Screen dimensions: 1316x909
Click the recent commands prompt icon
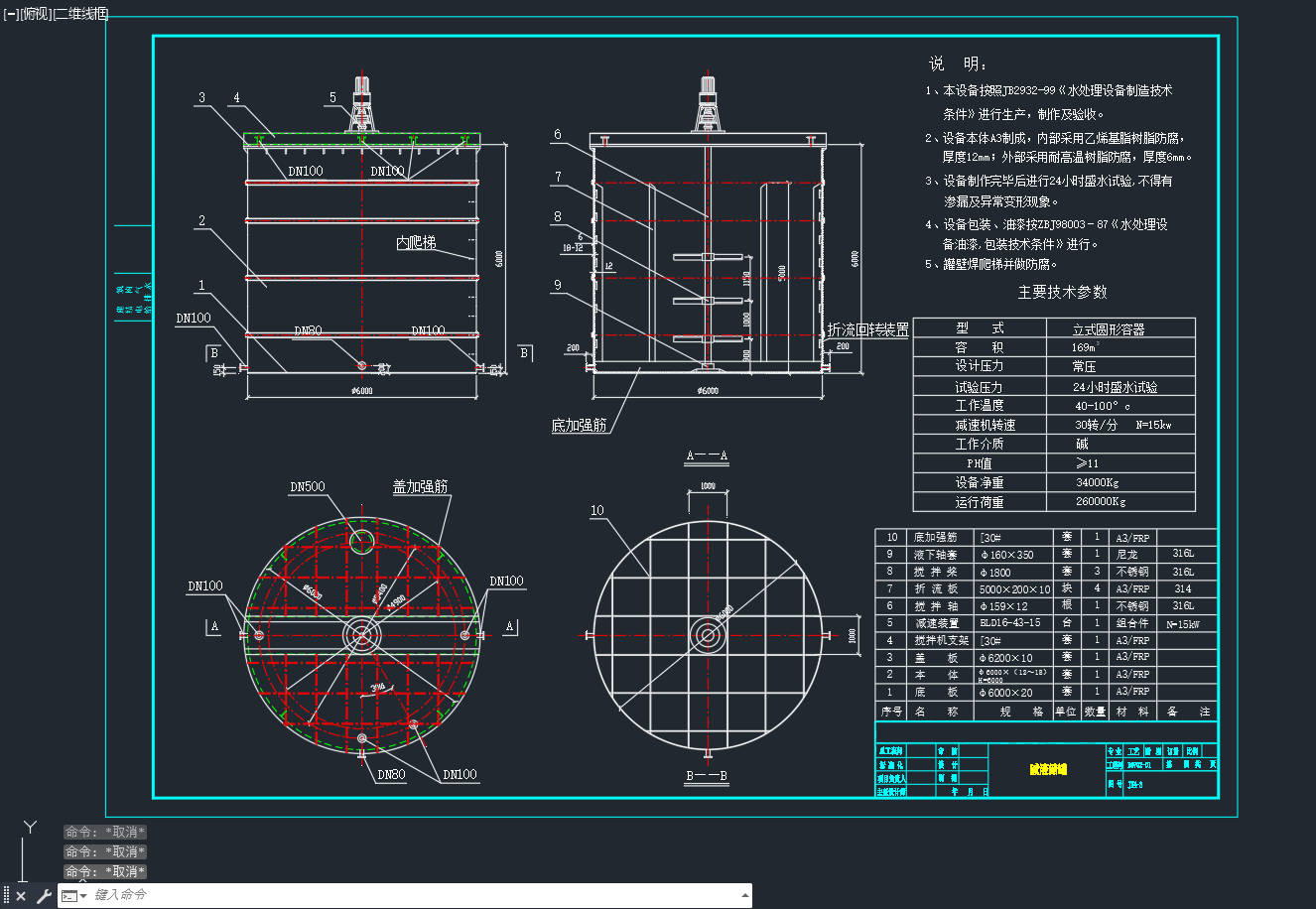click(69, 896)
